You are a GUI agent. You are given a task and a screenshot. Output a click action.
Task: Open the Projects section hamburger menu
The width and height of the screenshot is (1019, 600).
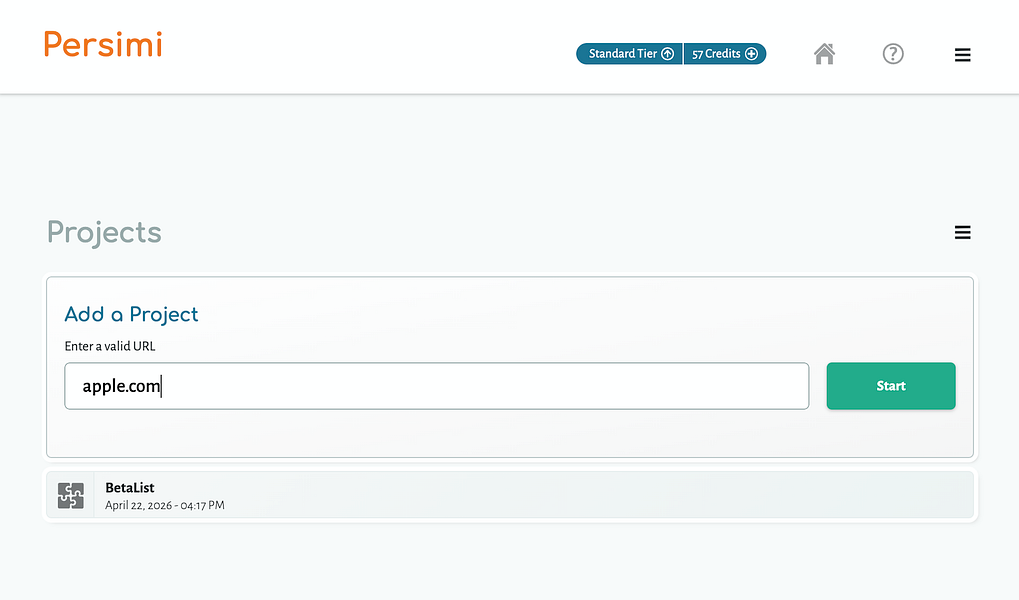[x=962, y=232]
